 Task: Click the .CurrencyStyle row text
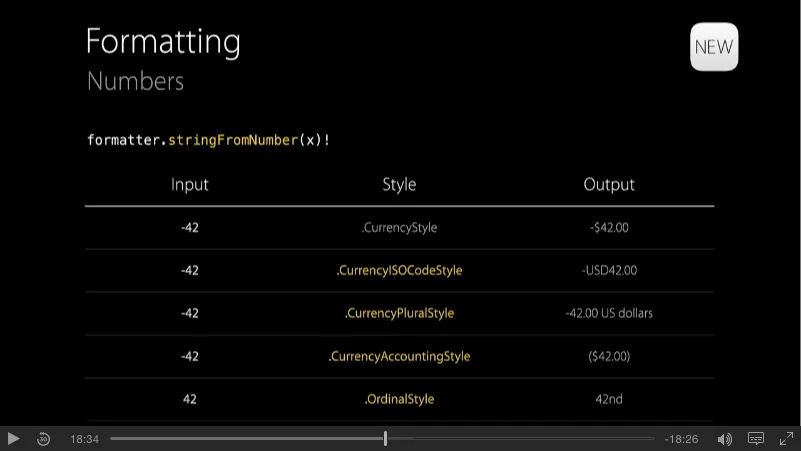[x=399, y=227]
